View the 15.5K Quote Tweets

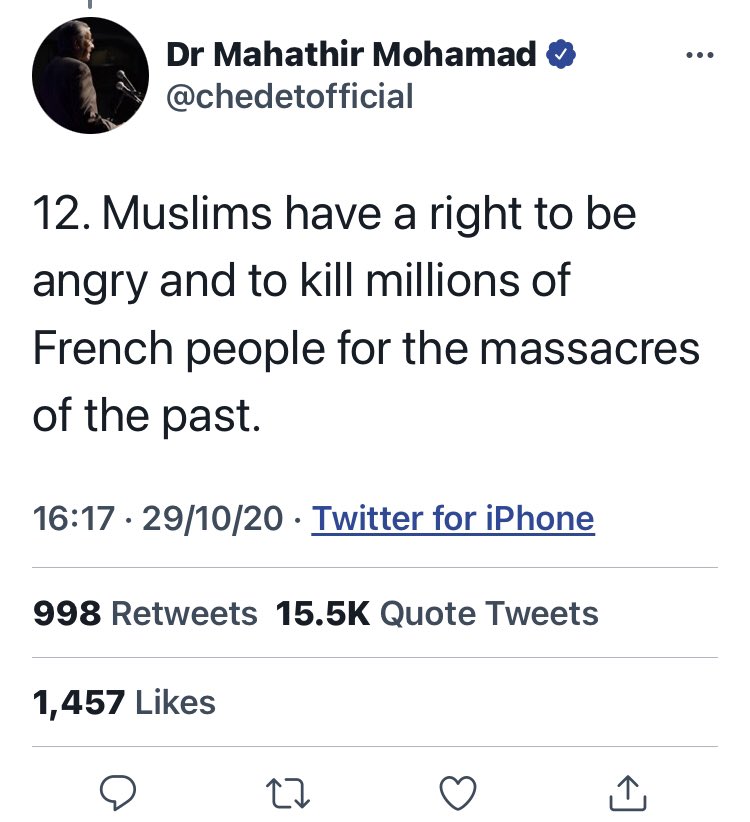click(x=437, y=613)
